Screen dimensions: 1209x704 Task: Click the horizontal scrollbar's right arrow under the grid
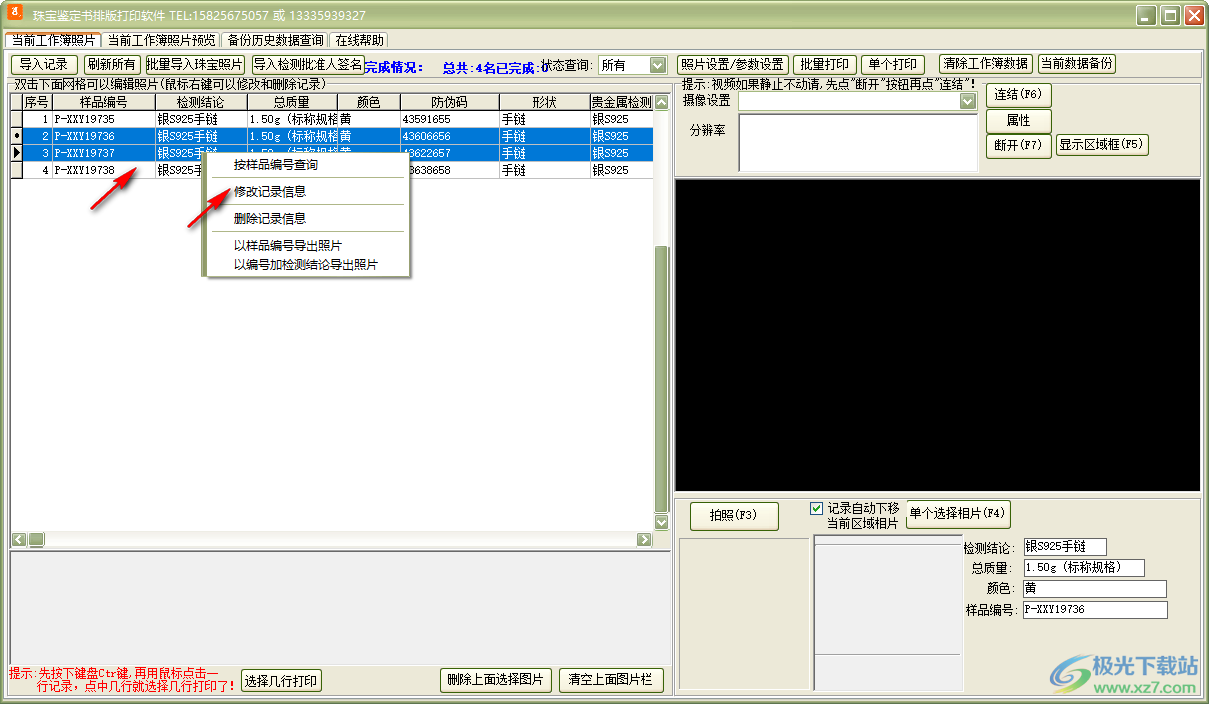[x=644, y=540]
